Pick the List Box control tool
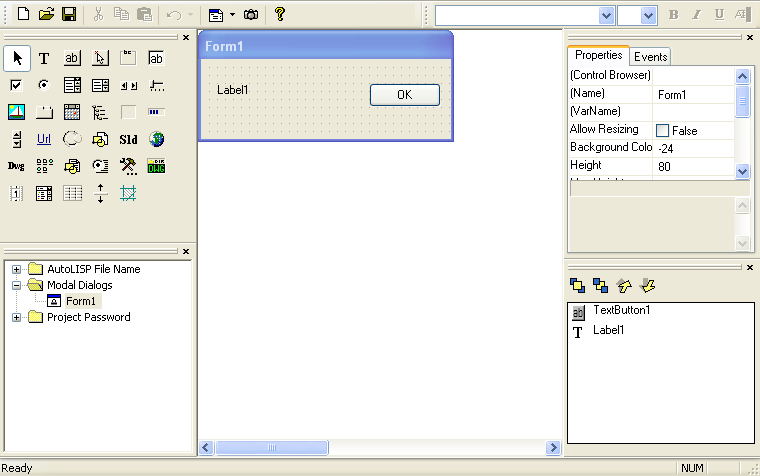 (x=100, y=86)
